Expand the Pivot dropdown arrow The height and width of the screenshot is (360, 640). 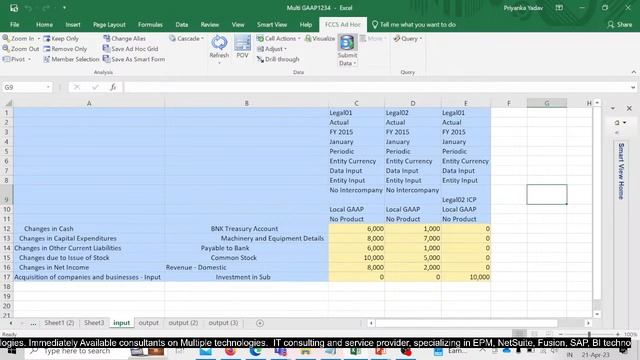[29, 59]
